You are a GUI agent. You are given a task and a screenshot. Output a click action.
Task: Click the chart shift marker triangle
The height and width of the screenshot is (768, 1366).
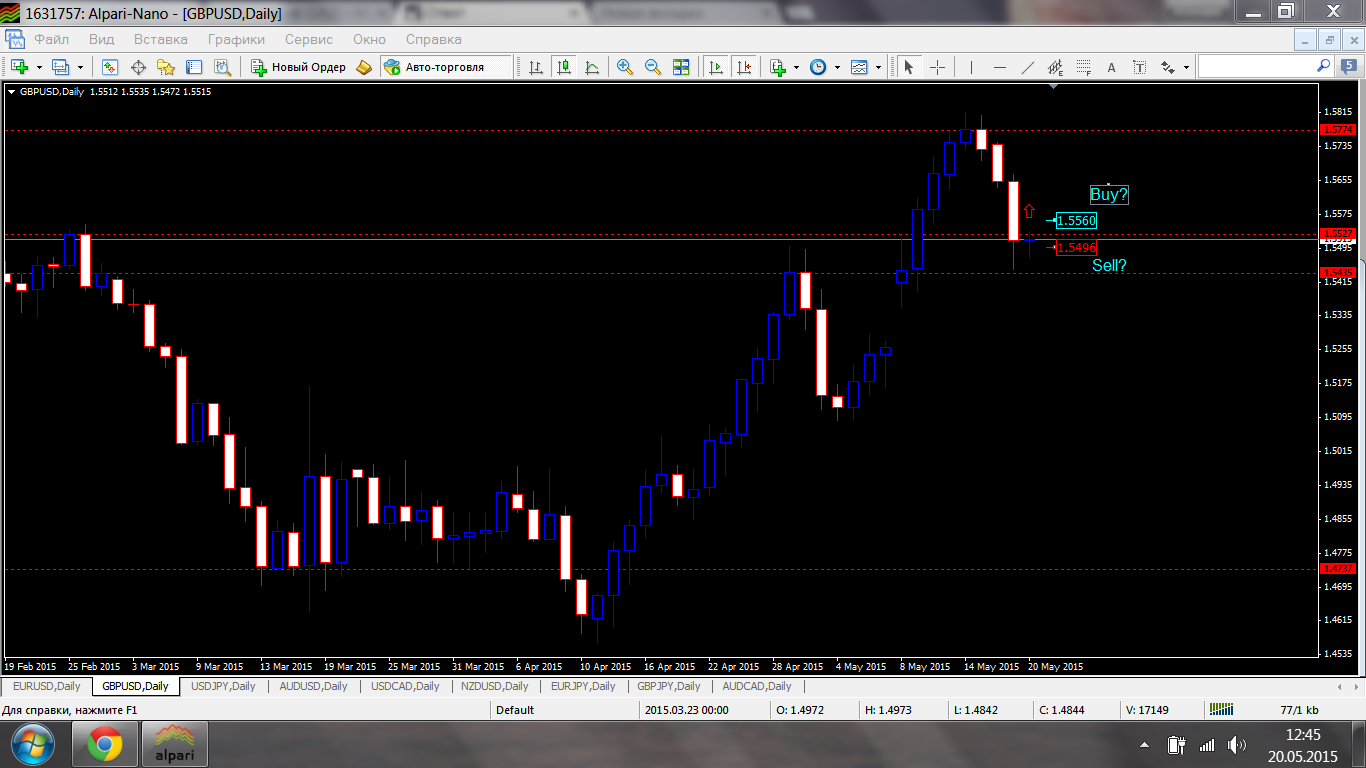pyautogui.click(x=1053, y=87)
